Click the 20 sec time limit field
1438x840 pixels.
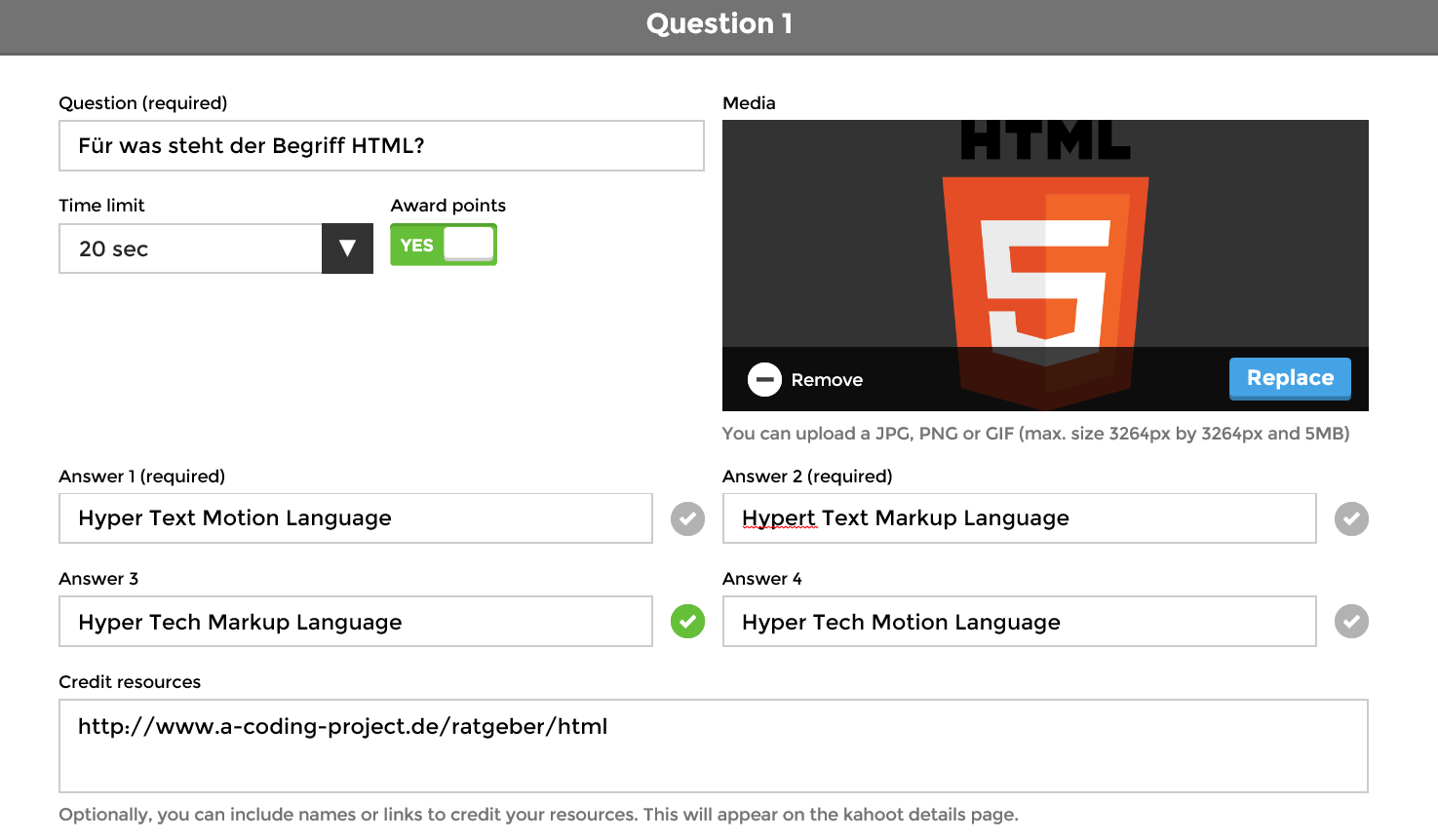[x=191, y=248]
